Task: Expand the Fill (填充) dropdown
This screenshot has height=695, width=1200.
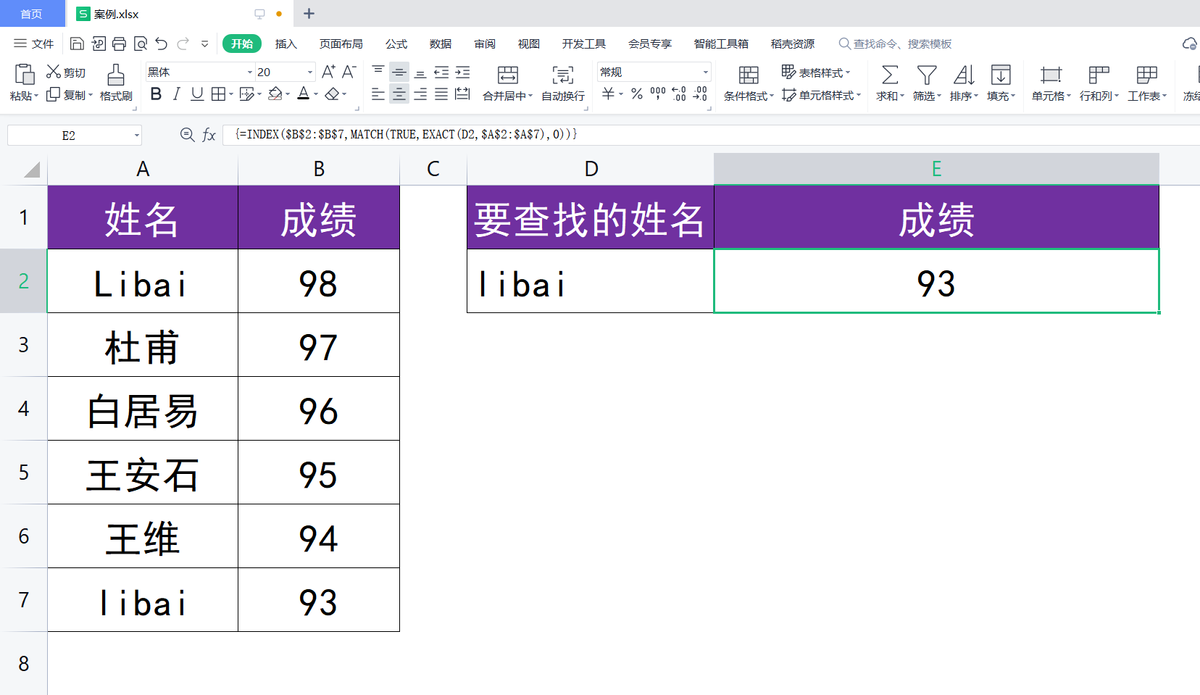Action: pyautogui.click(x=1013, y=96)
